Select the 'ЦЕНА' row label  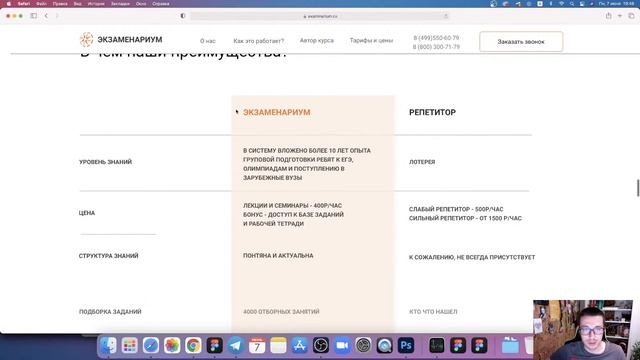pyautogui.click(x=87, y=213)
